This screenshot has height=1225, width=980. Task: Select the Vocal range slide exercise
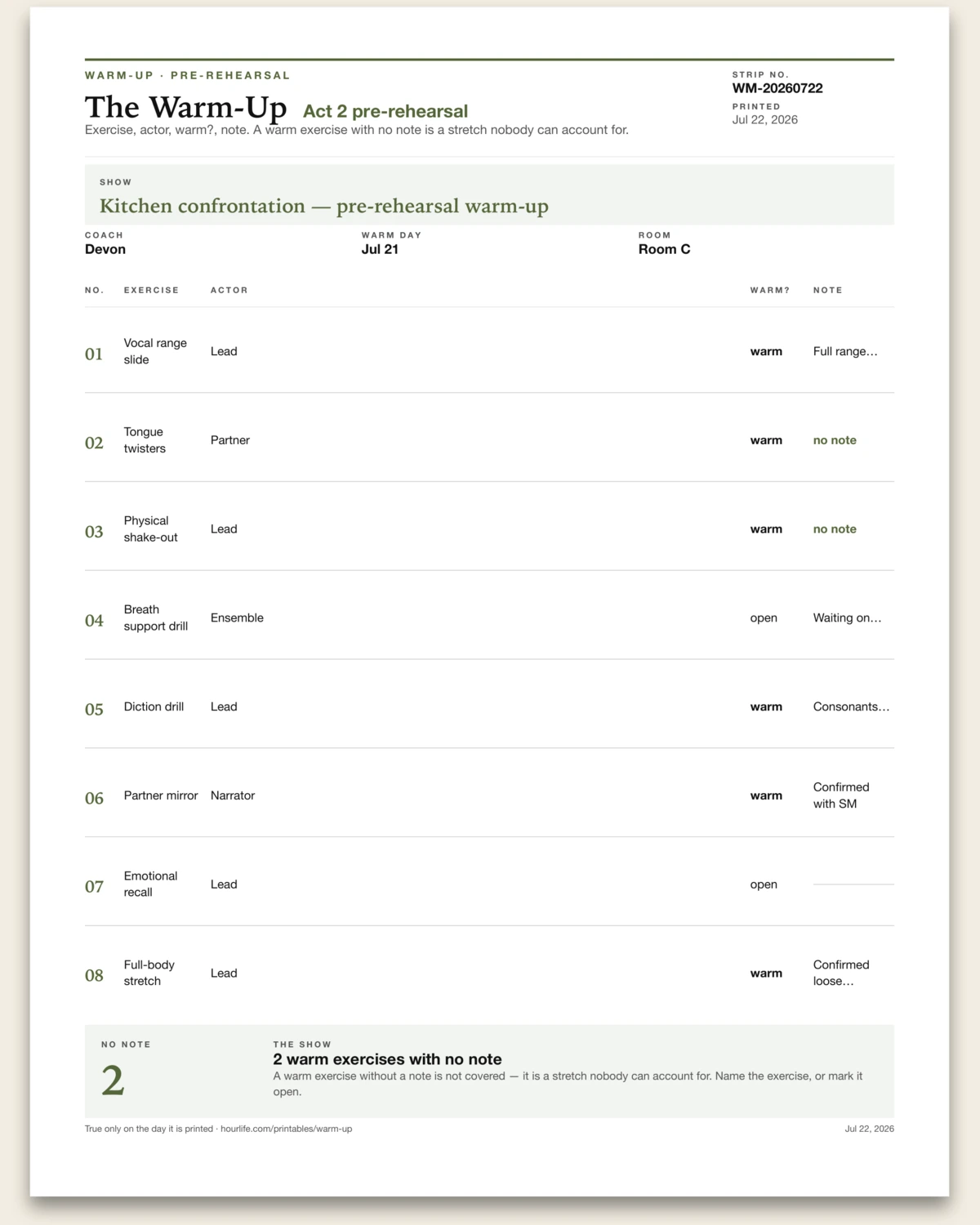click(x=155, y=351)
